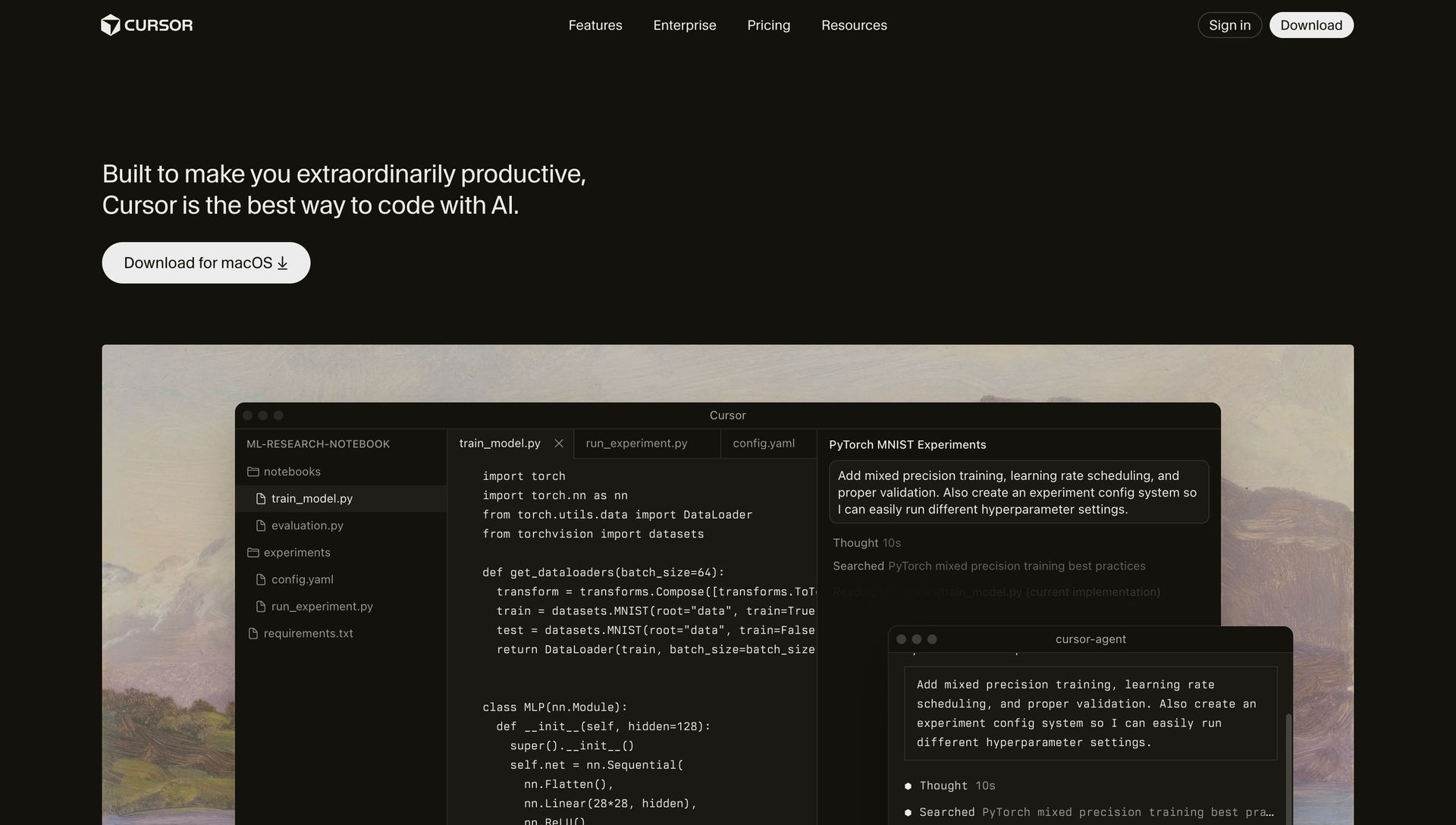Switch to the config.yaml editor tab

[x=764, y=444]
